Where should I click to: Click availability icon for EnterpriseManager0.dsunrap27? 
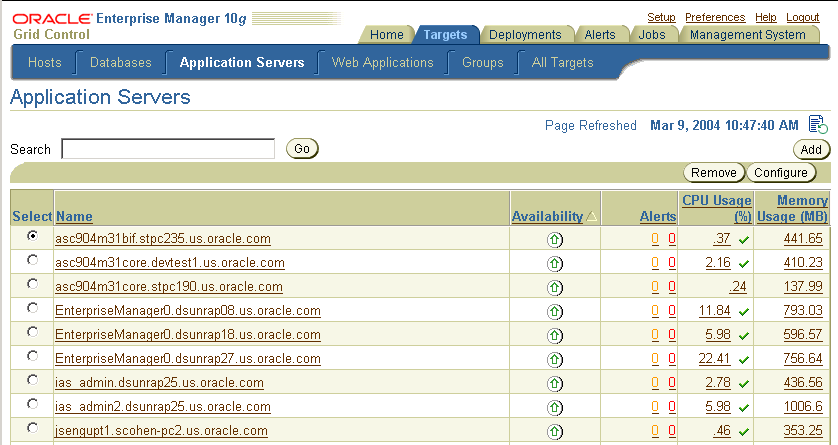coord(555,360)
